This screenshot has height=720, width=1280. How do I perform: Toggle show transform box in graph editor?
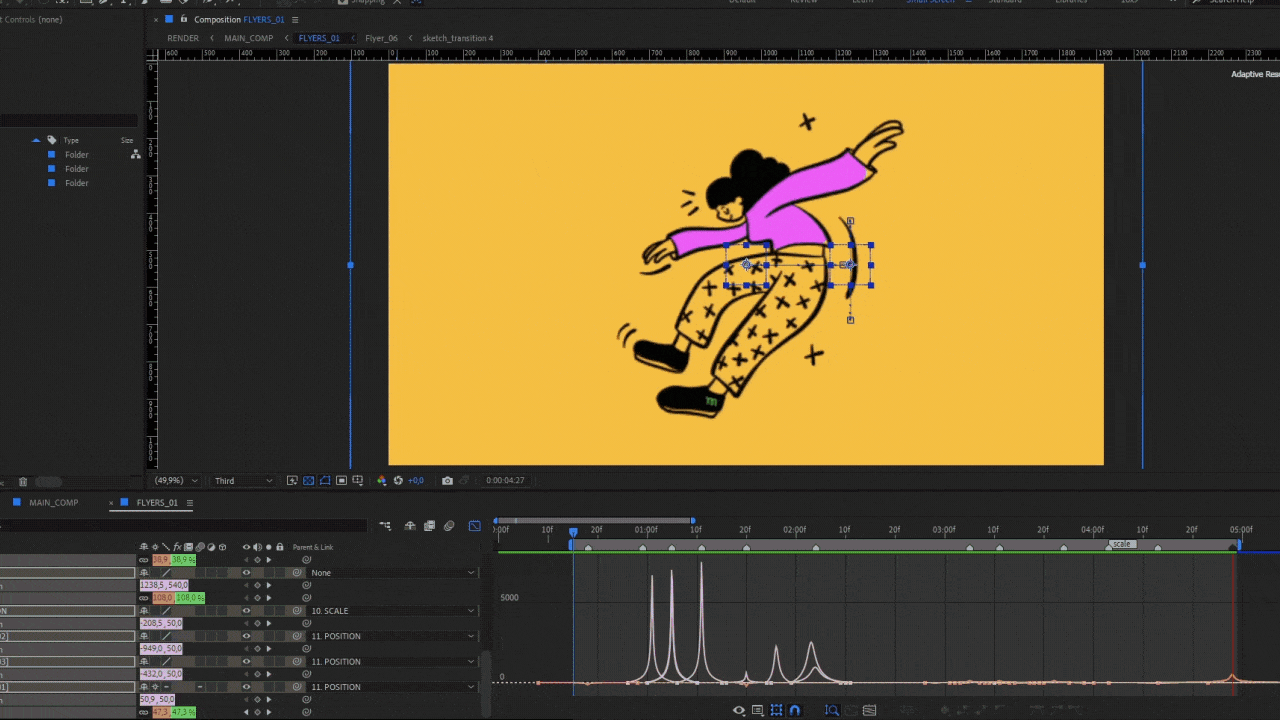coord(776,711)
